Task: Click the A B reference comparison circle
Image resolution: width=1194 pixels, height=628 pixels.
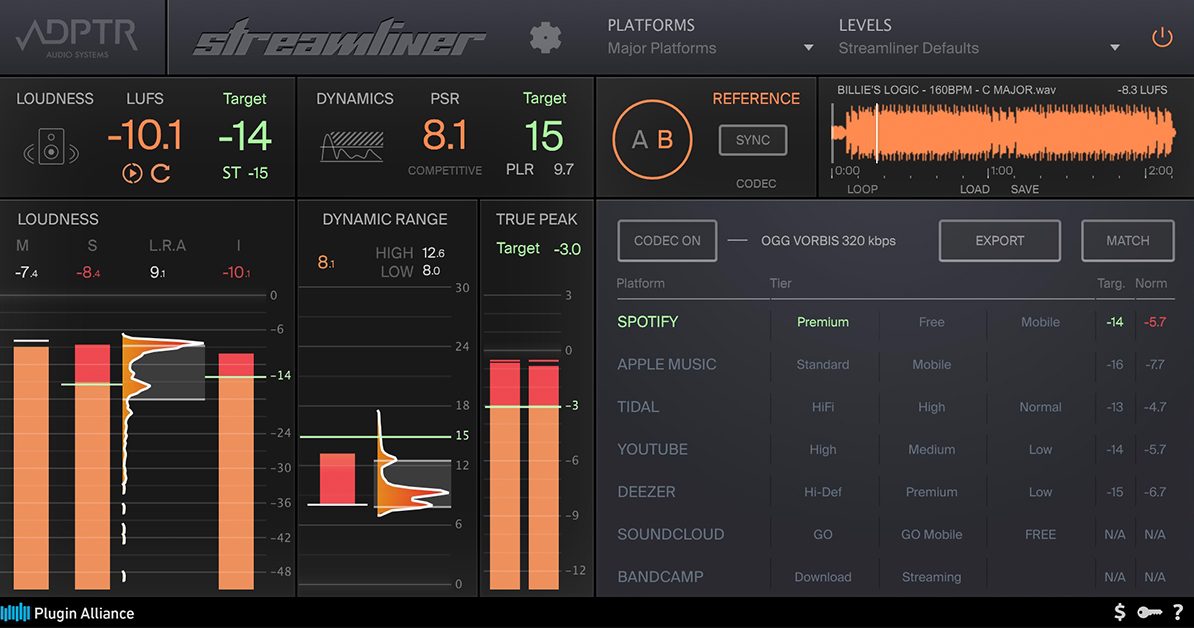Action: coord(651,139)
